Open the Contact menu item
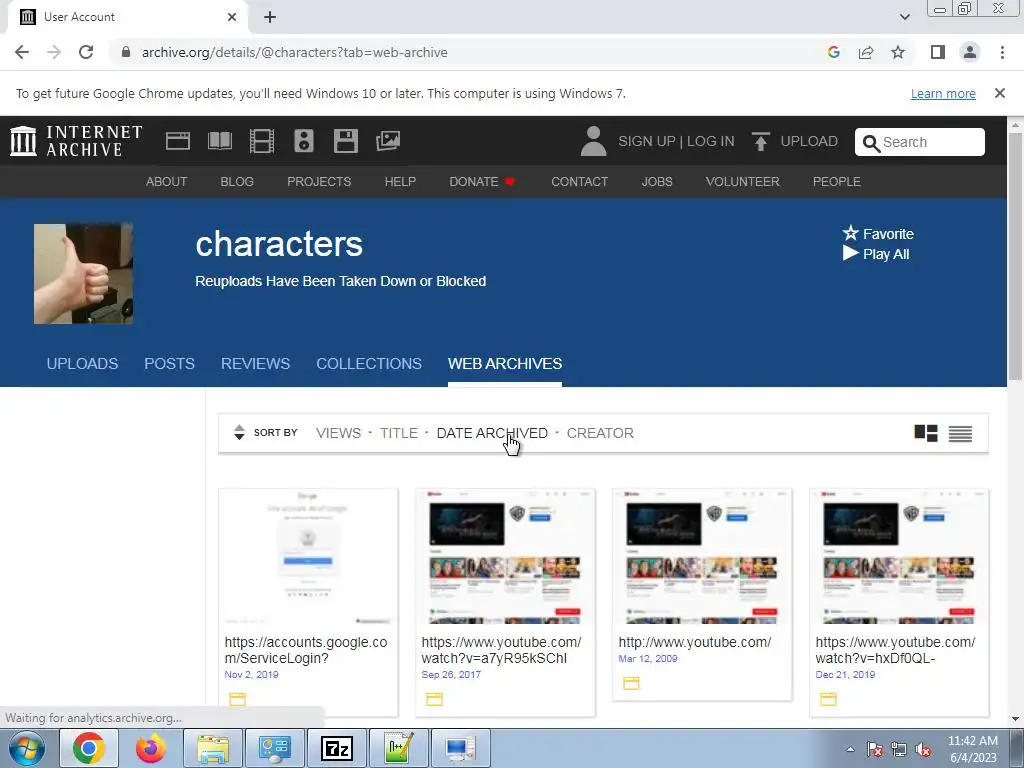The width and height of the screenshot is (1024, 768). pos(579,182)
